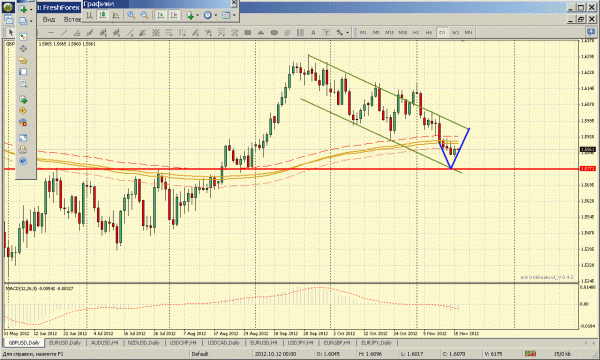Select the ellipse drawing tool
Image resolution: width=600 pixels, height=360 pixels.
(274, 33)
